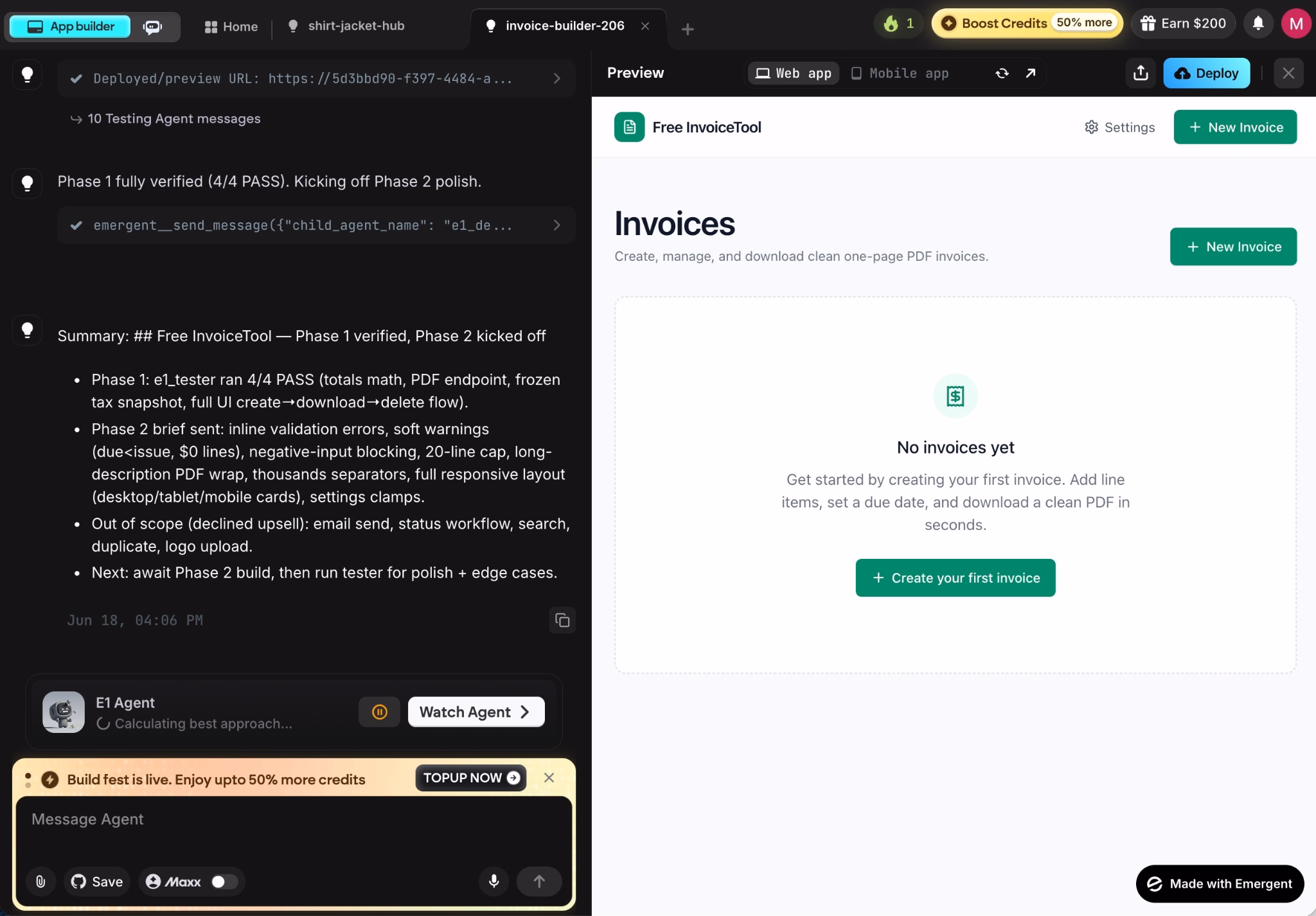Click the lightbulb icon beside Phase 1 fully verified
Viewport: 1316px width, 916px height.
[x=27, y=184]
